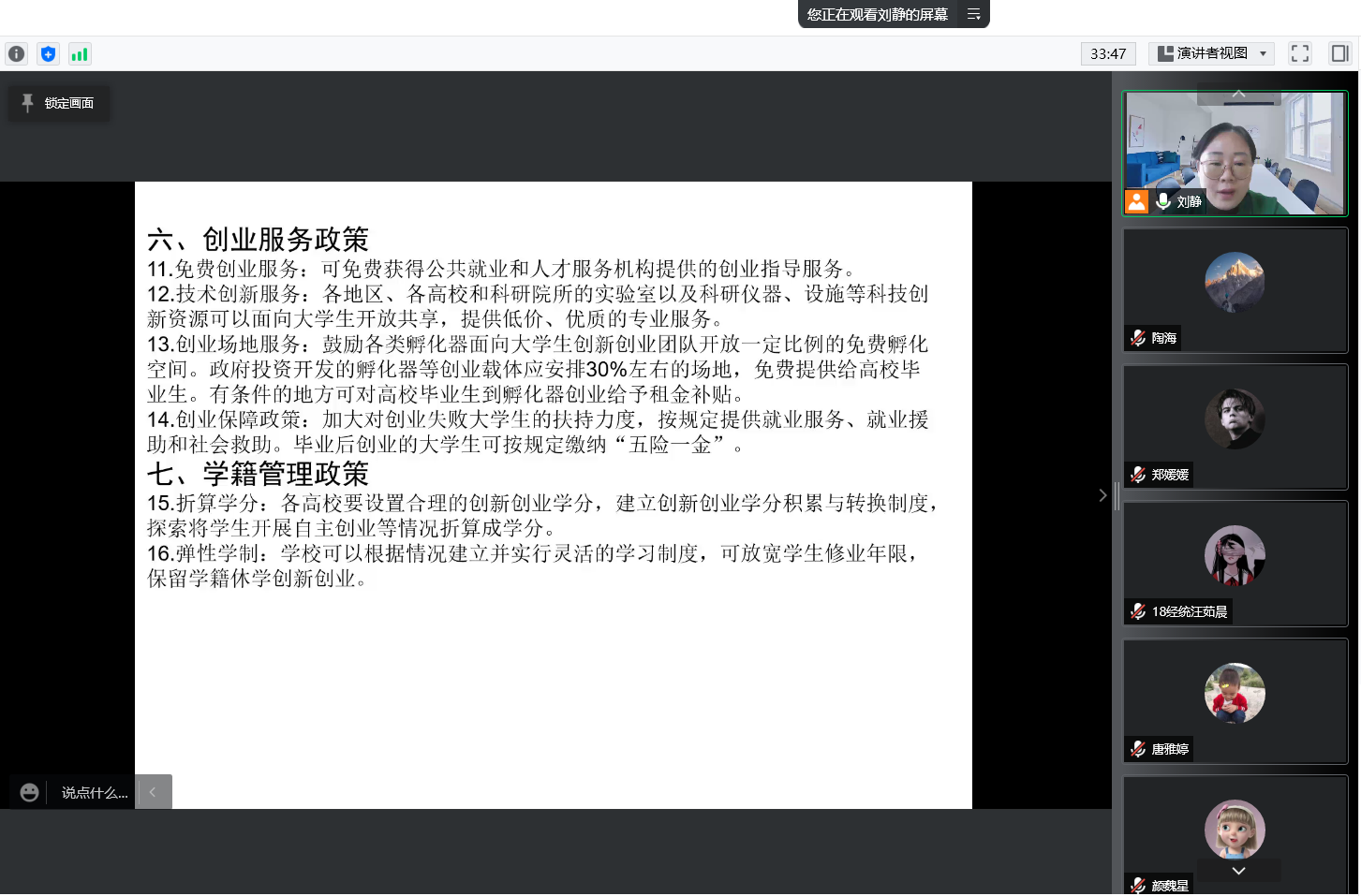1361x896 pixels.
Task: Pin the shared screen with 锁定画面
Action: (59, 103)
